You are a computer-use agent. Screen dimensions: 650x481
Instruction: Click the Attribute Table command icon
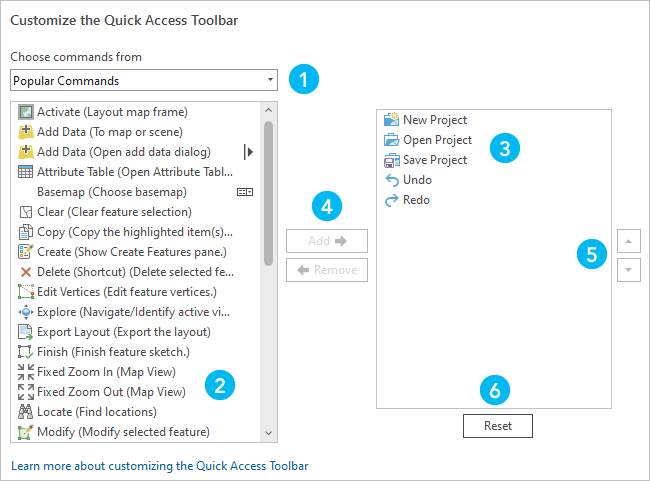click(x=26, y=172)
